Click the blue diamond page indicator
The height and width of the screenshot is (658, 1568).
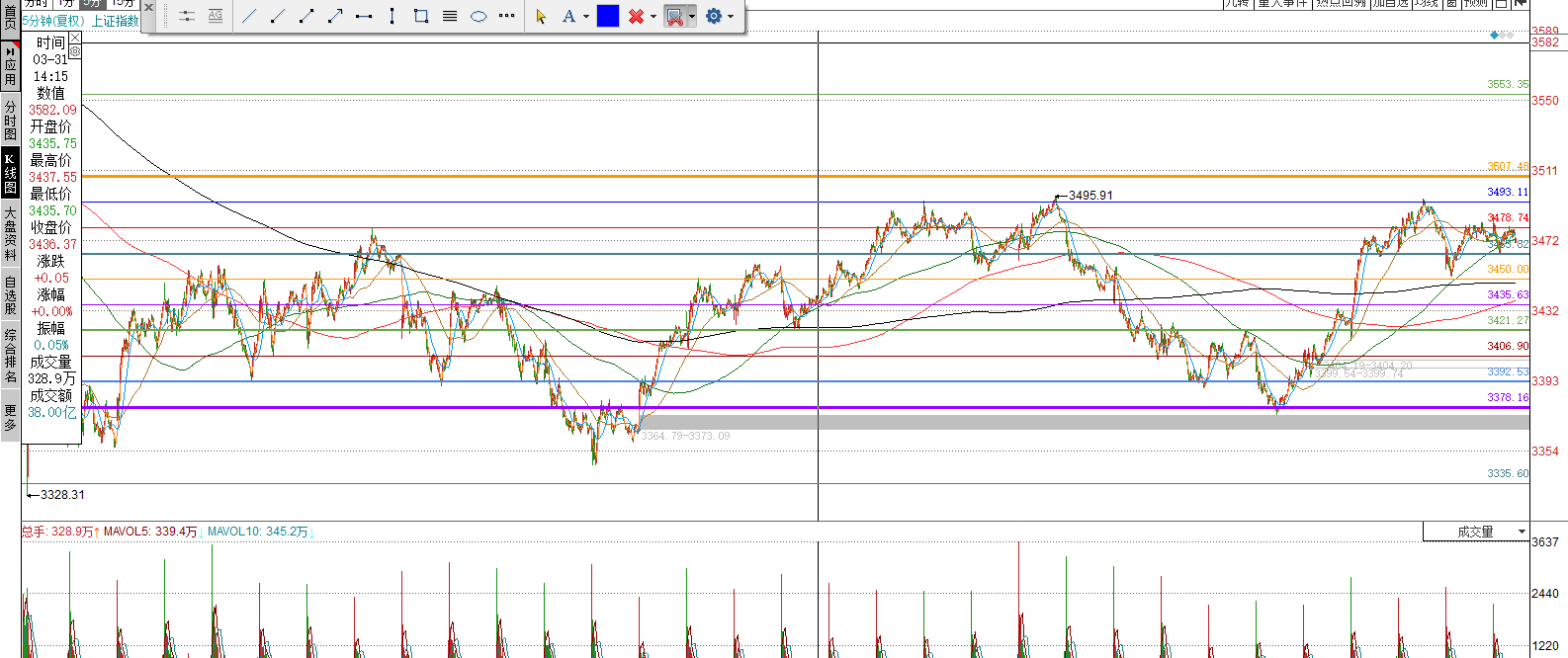[1495, 36]
